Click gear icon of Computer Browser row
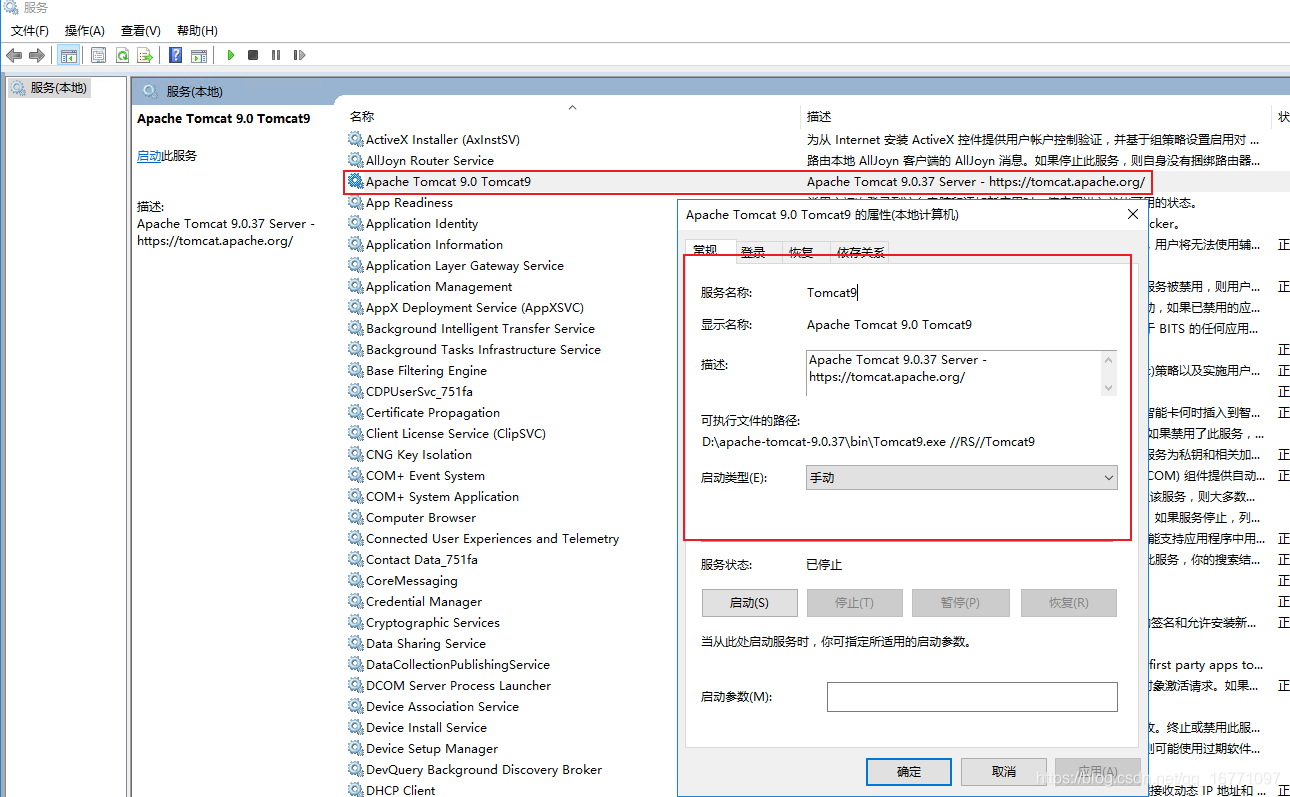The height and width of the screenshot is (797, 1290). (x=356, y=517)
